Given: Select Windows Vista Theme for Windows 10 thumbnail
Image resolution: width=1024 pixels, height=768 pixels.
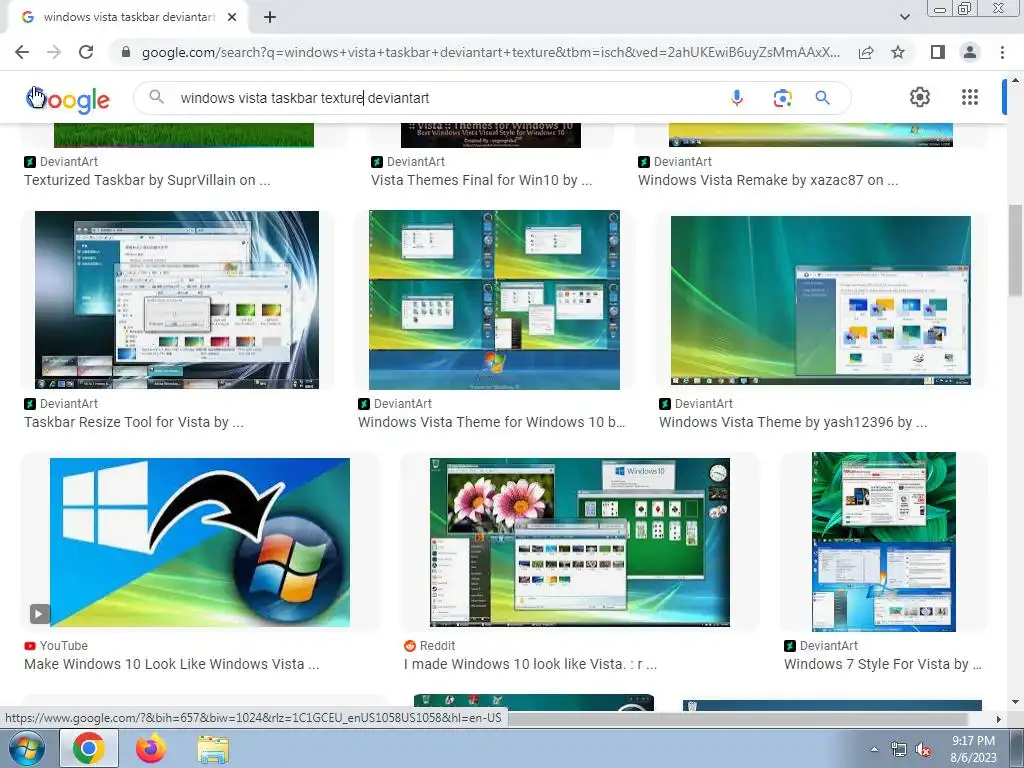Looking at the screenshot, I should [x=494, y=300].
